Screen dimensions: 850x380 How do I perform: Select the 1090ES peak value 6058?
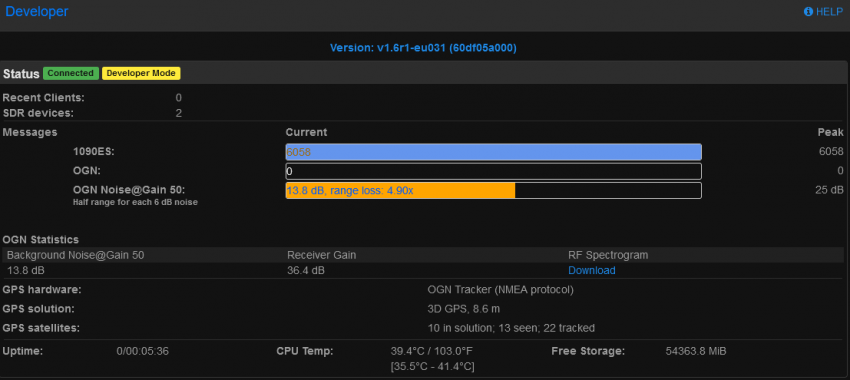(831, 152)
